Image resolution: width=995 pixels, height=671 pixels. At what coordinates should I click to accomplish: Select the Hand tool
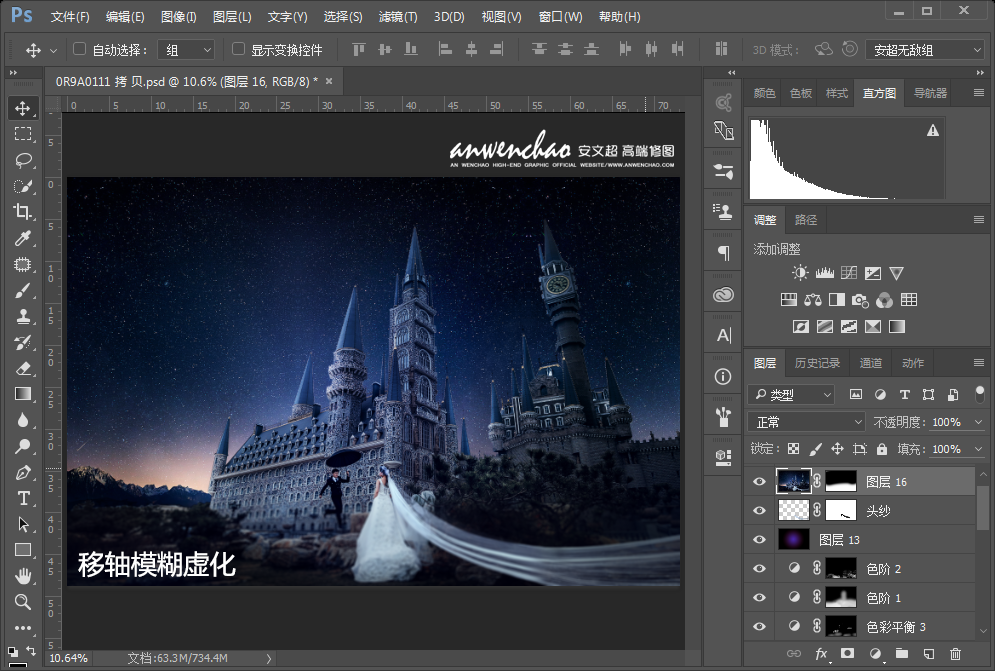click(23, 576)
